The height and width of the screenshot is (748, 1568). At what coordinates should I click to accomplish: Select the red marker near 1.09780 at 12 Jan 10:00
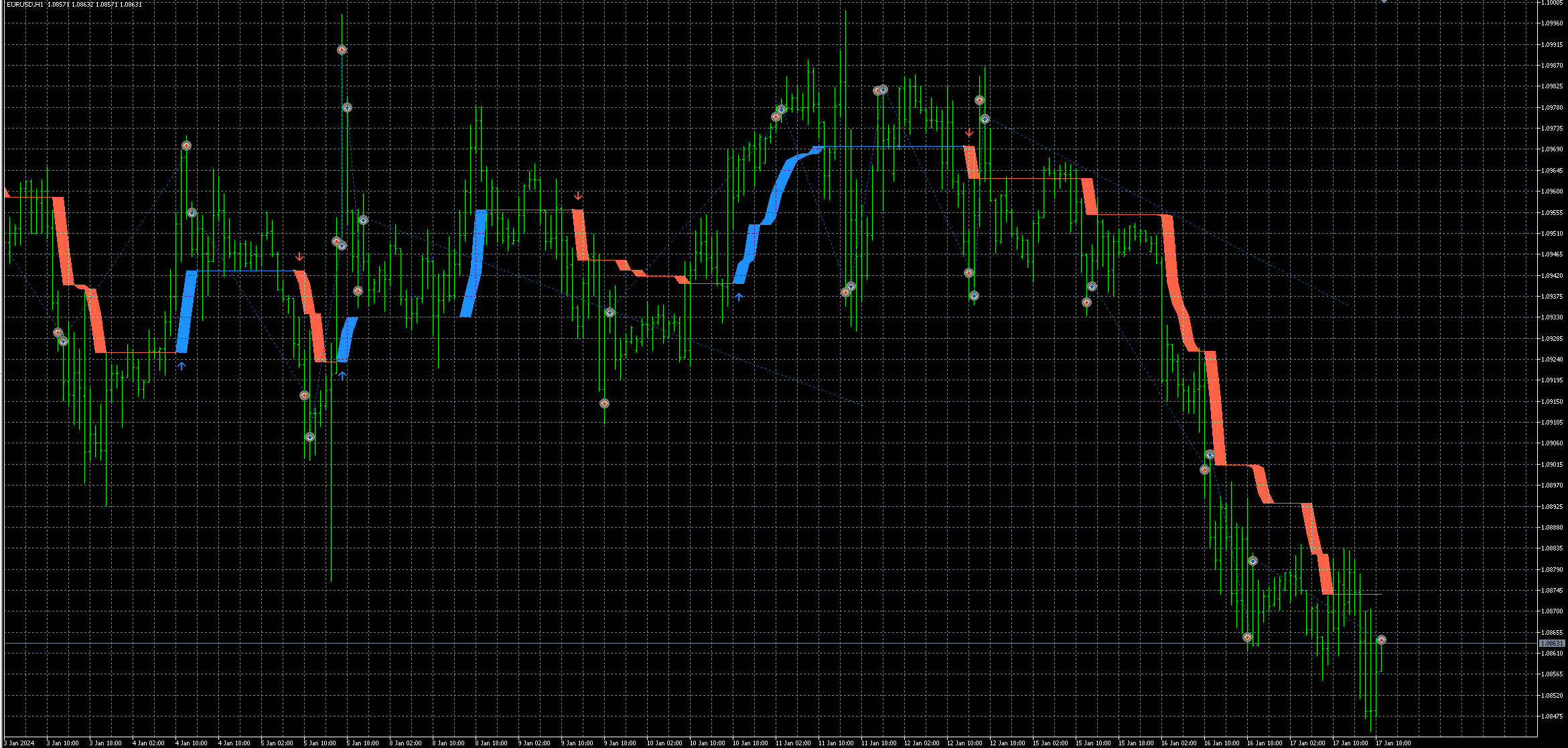click(979, 100)
